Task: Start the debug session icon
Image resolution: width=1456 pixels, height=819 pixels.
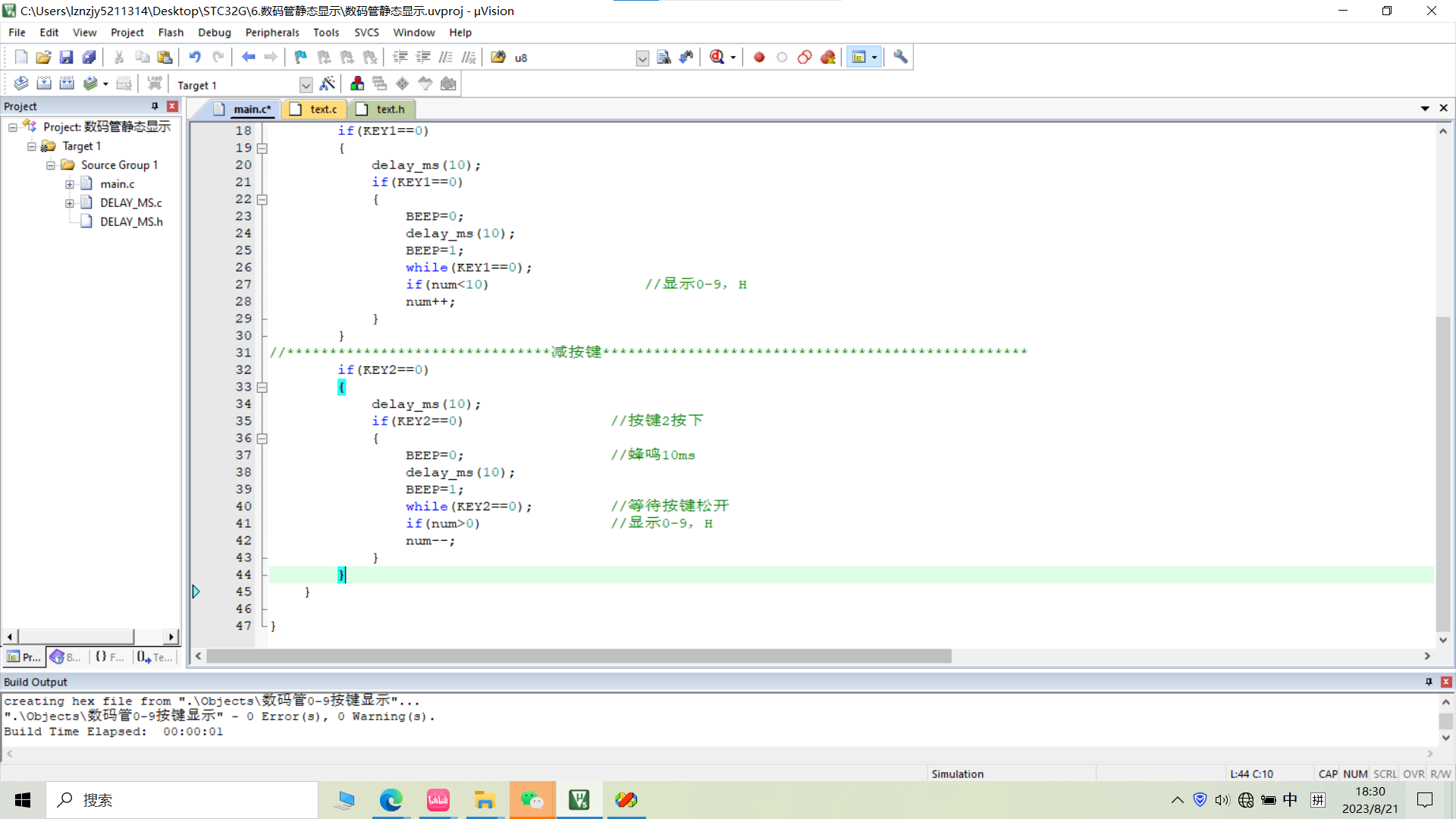Action: (717, 58)
